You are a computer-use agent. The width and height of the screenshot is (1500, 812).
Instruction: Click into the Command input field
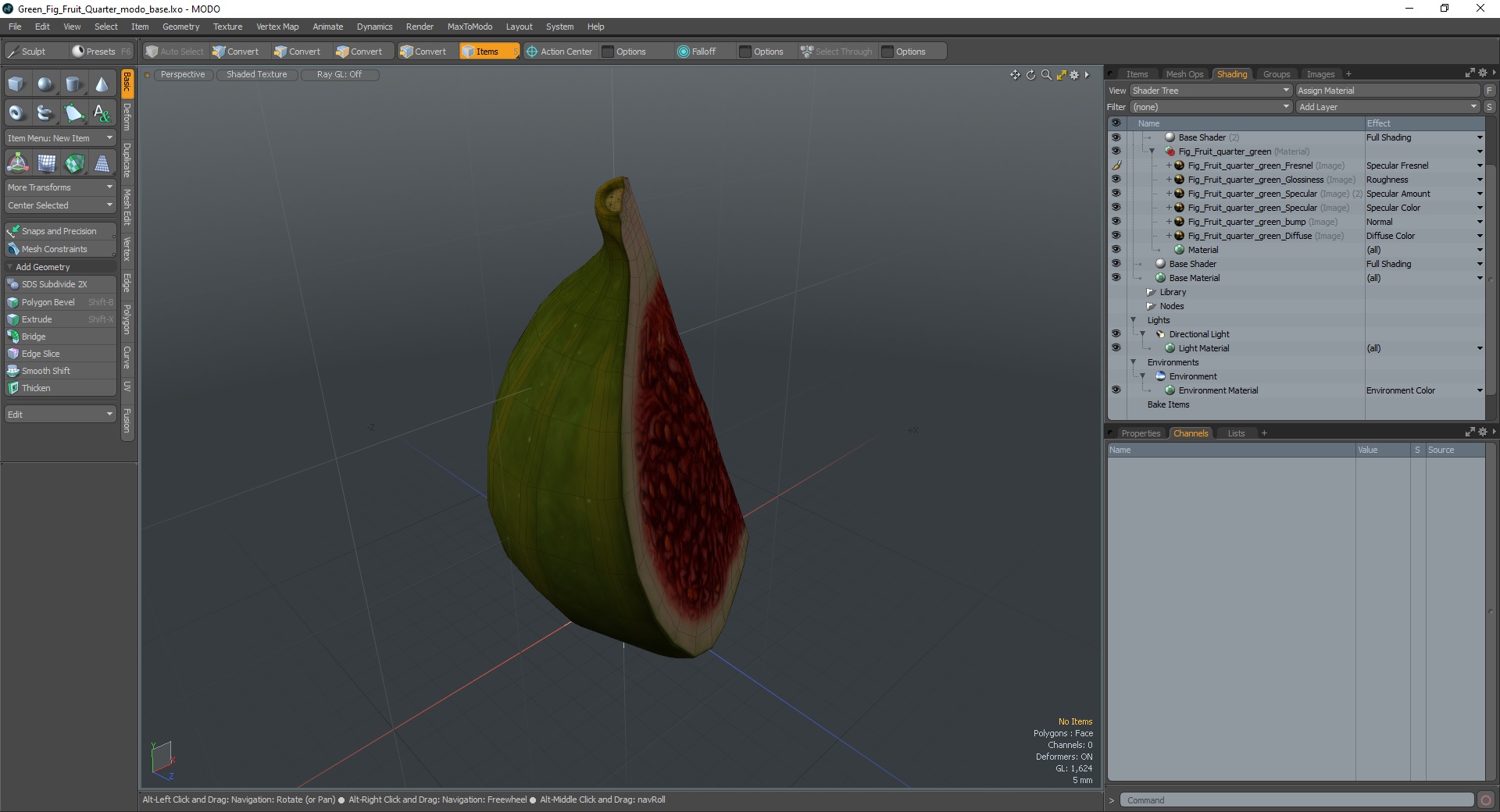(1297, 800)
